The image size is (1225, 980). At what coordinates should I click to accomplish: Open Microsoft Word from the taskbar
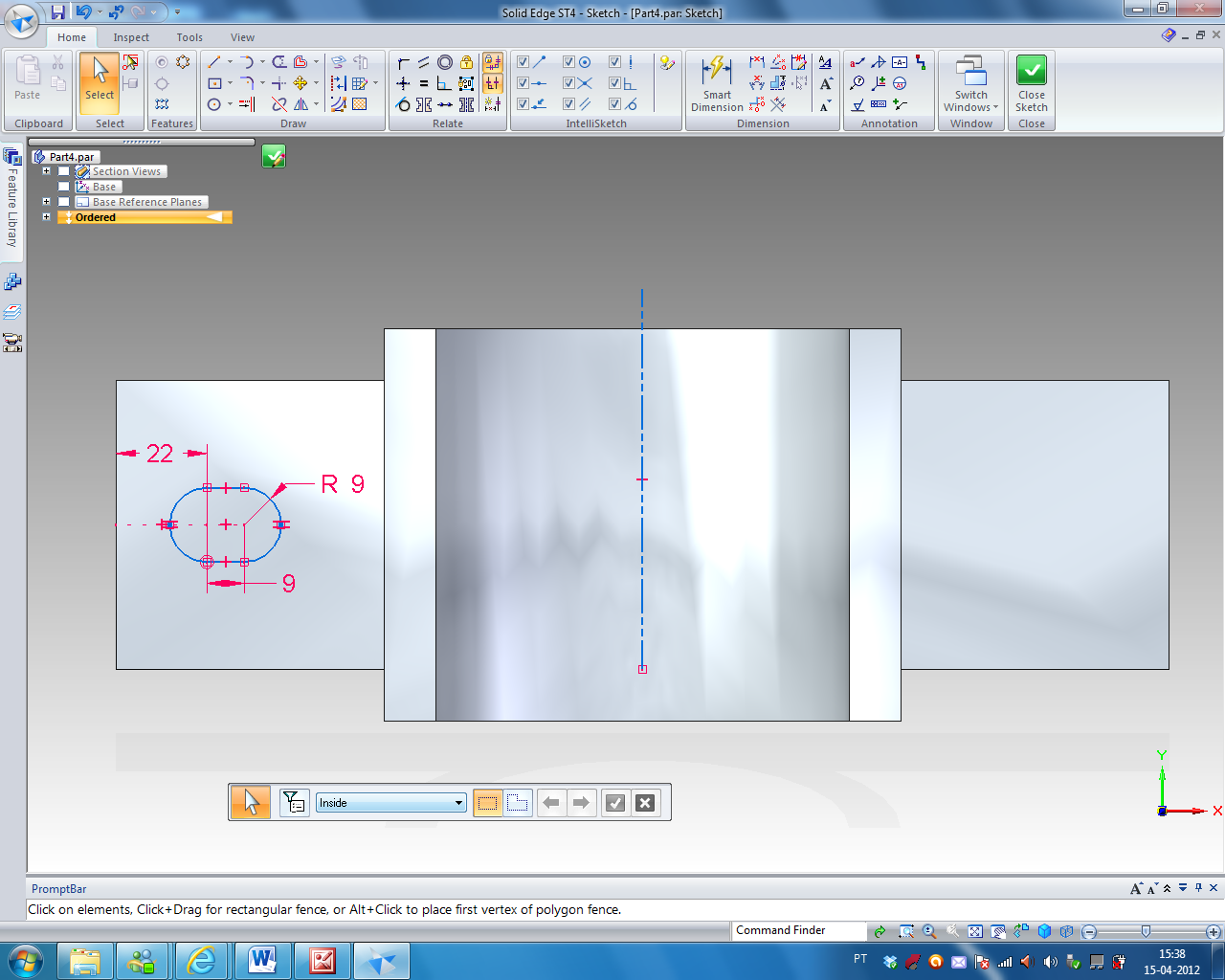262,960
